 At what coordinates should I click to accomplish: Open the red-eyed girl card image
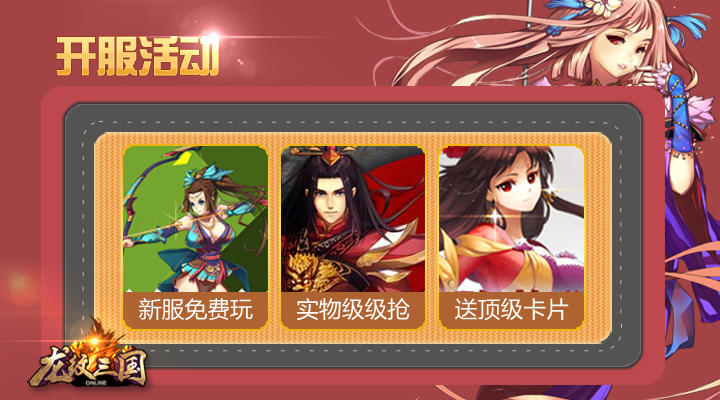pyautogui.click(x=511, y=219)
